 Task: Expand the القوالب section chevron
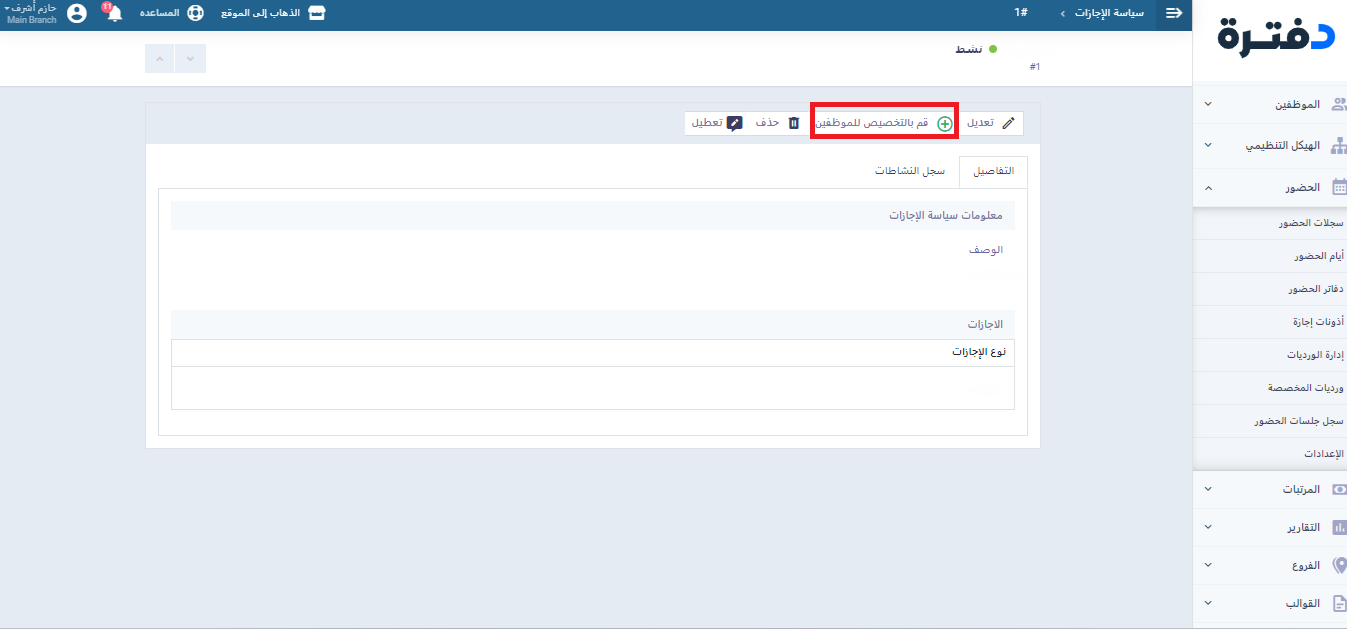(x=1208, y=603)
